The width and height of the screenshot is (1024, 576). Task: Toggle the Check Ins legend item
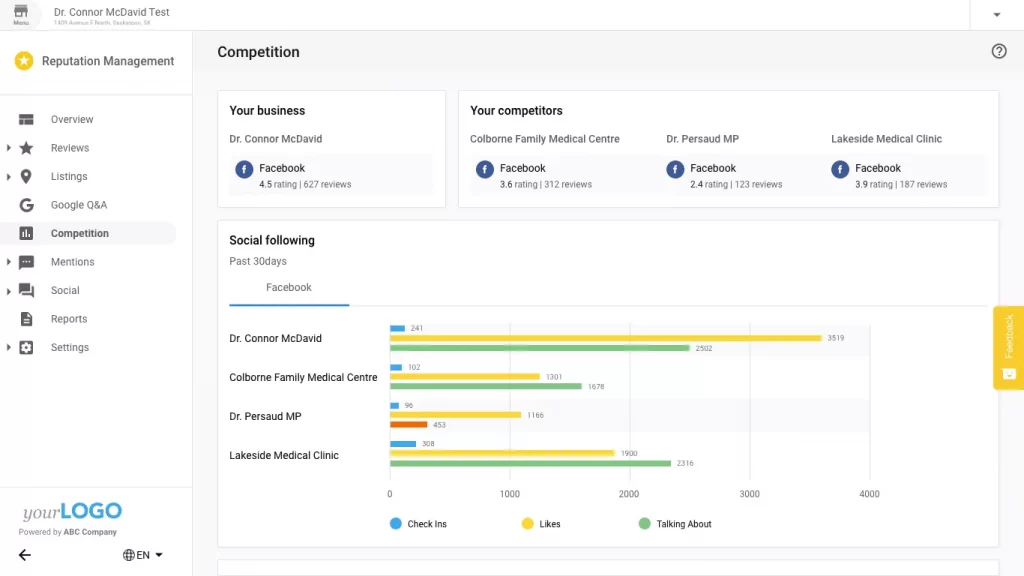tap(418, 524)
